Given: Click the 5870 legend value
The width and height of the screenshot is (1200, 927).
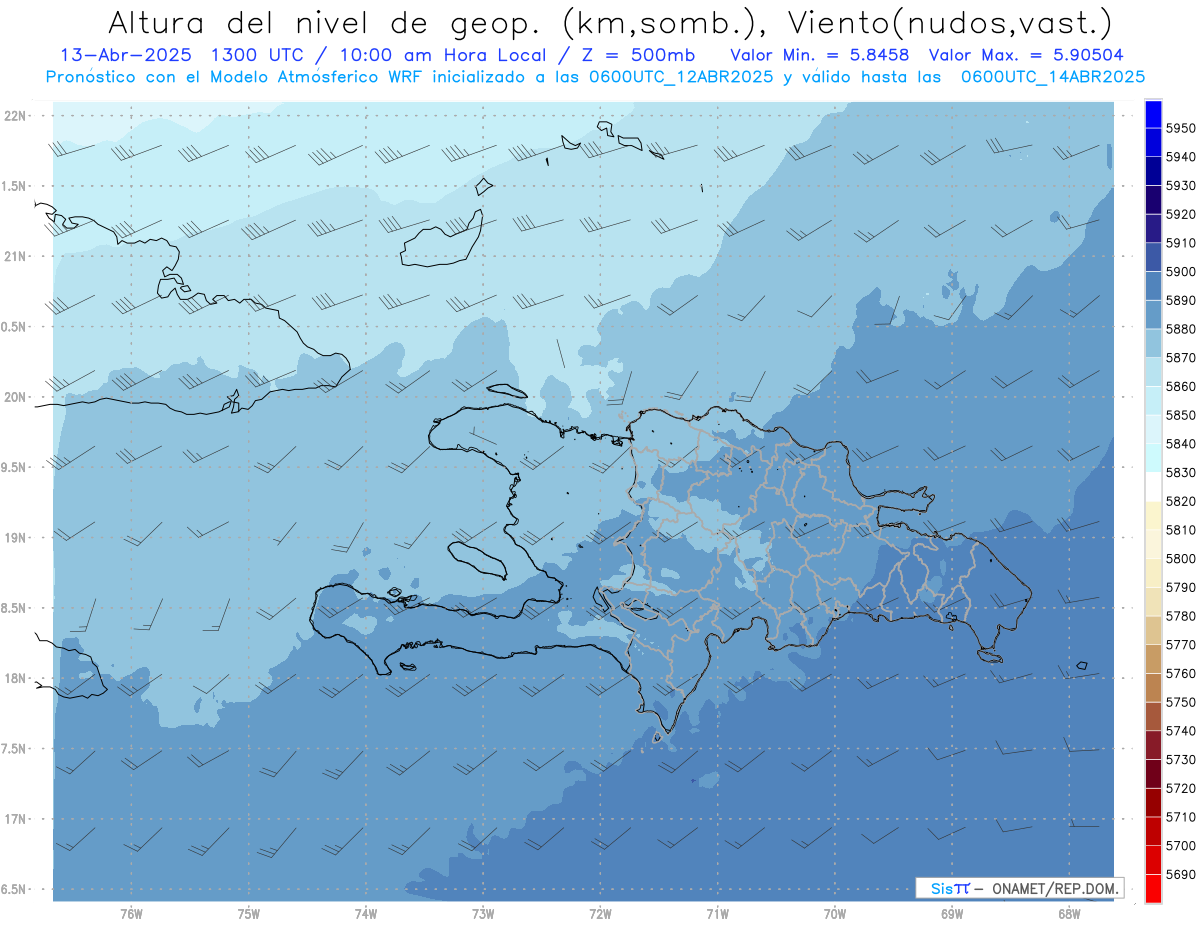Looking at the screenshot, I should [x=1180, y=358].
